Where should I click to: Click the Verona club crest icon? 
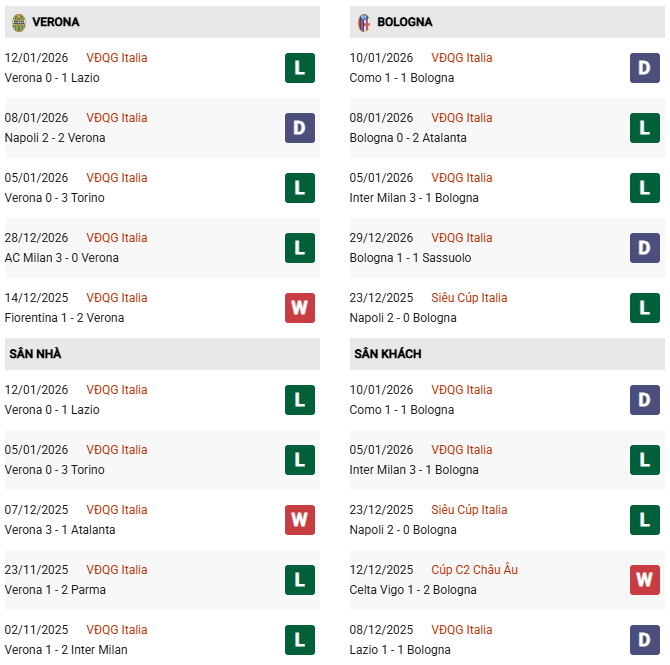pyautogui.click(x=18, y=22)
